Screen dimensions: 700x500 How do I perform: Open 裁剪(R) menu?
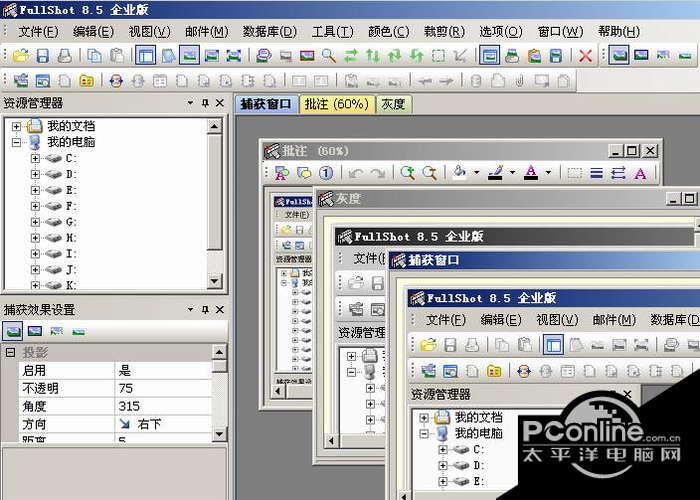click(444, 32)
